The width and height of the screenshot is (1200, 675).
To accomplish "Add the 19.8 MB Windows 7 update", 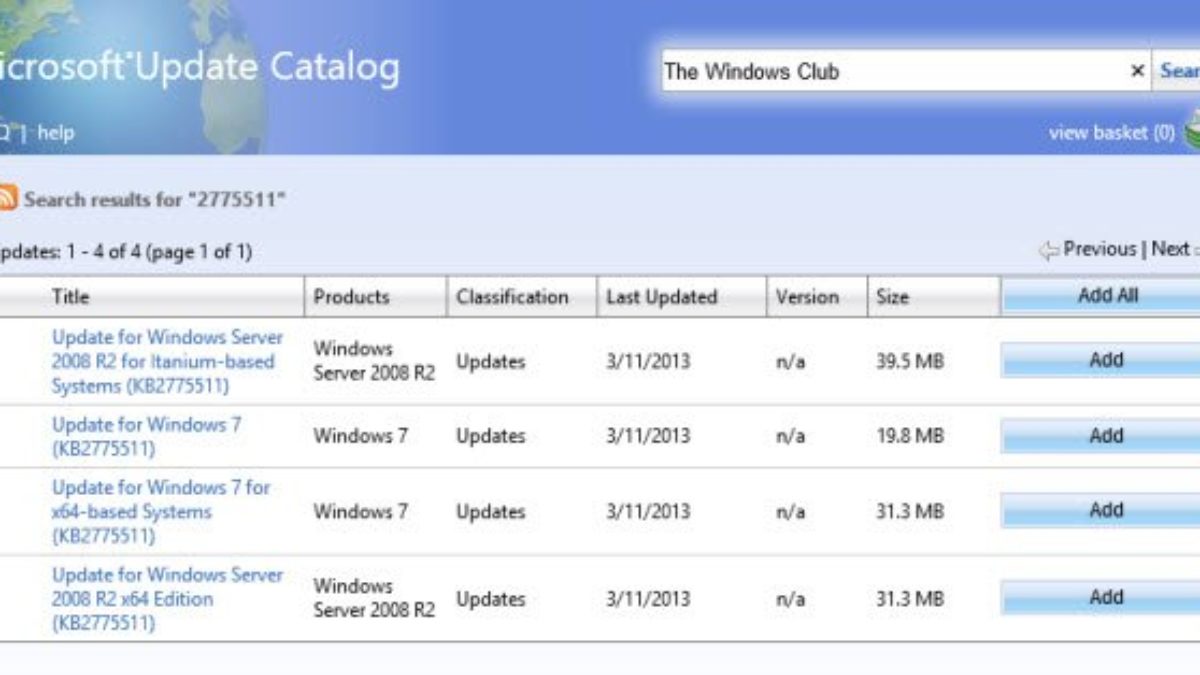I will click(1105, 436).
